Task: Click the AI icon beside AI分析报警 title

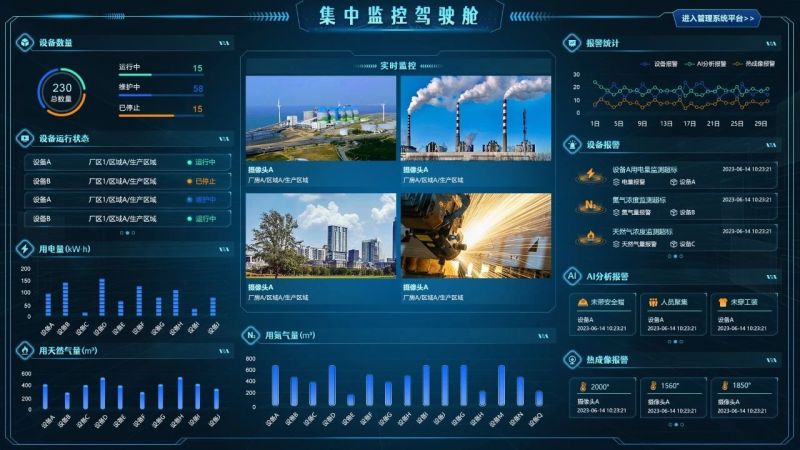Action: (572, 276)
